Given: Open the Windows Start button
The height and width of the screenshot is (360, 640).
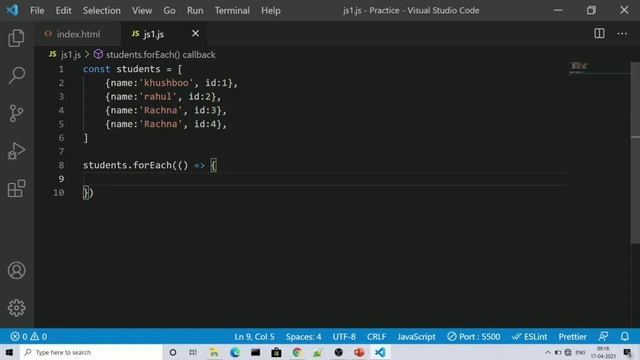Looking at the screenshot, I should pyautogui.click(x=9, y=352).
